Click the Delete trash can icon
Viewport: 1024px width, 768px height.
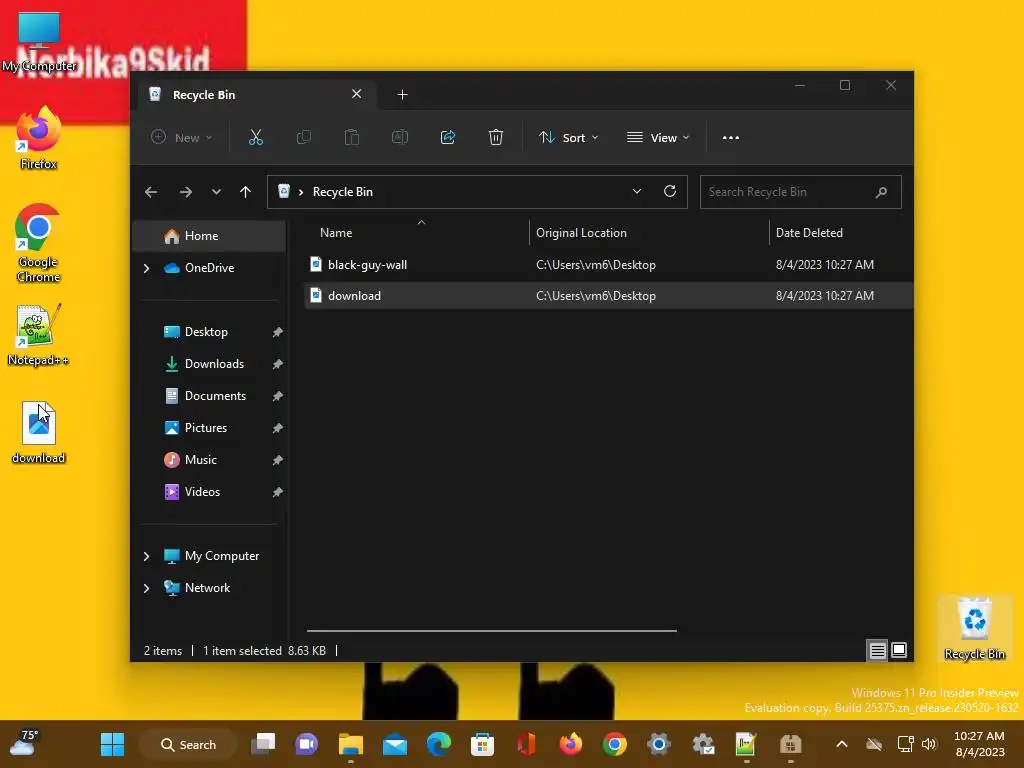496,138
